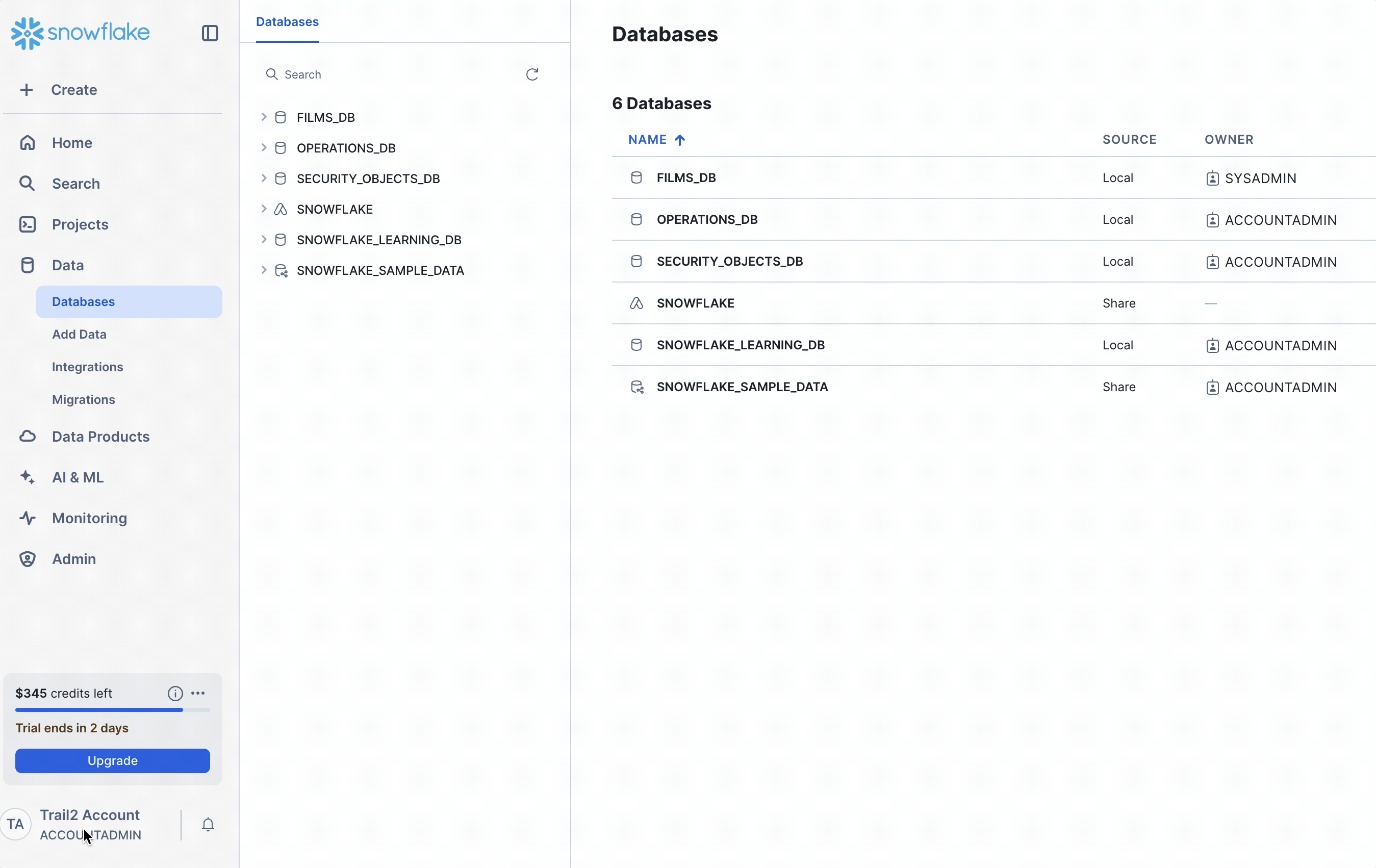Image resolution: width=1376 pixels, height=868 pixels.
Task: Open SECURITY_OBJECTS_DB in the table
Action: (x=730, y=261)
